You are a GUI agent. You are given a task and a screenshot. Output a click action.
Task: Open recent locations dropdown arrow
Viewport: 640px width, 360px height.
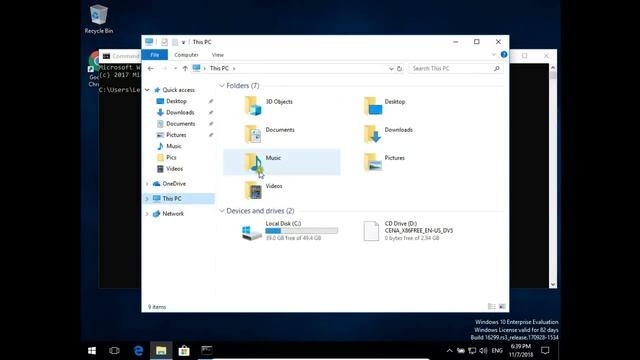tap(176, 69)
